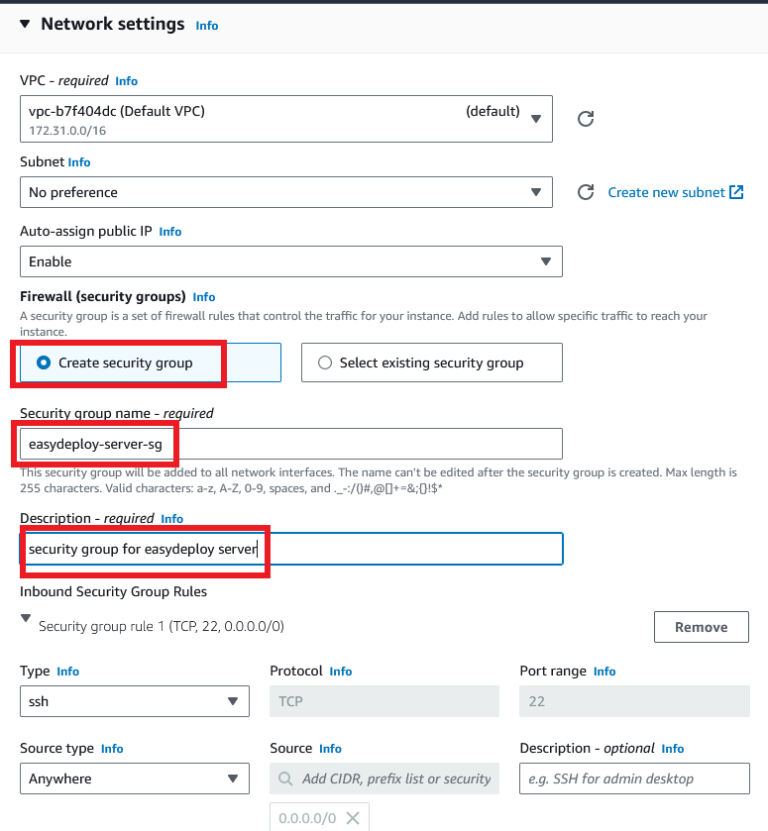Refresh the VPC list
The image size is (768, 831).
click(x=585, y=117)
